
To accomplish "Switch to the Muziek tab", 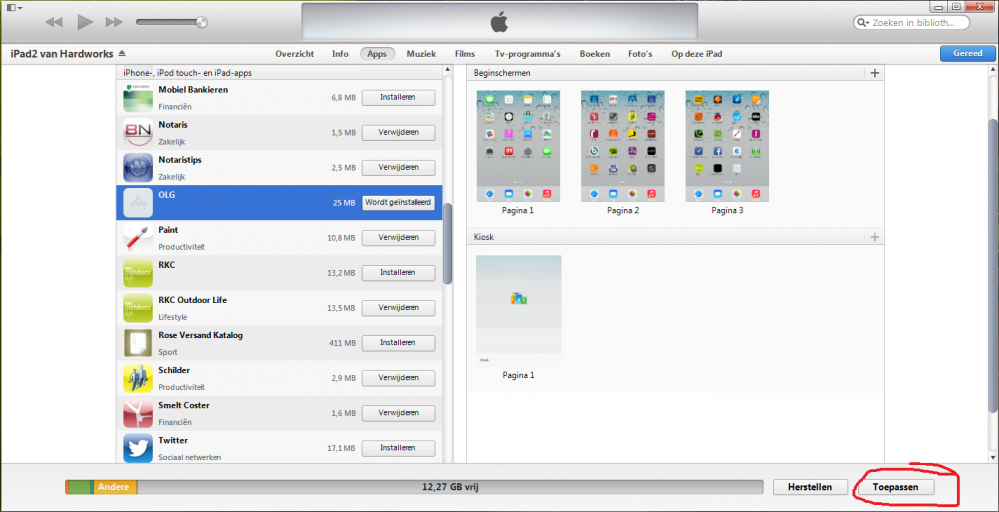I will point(420,54).
